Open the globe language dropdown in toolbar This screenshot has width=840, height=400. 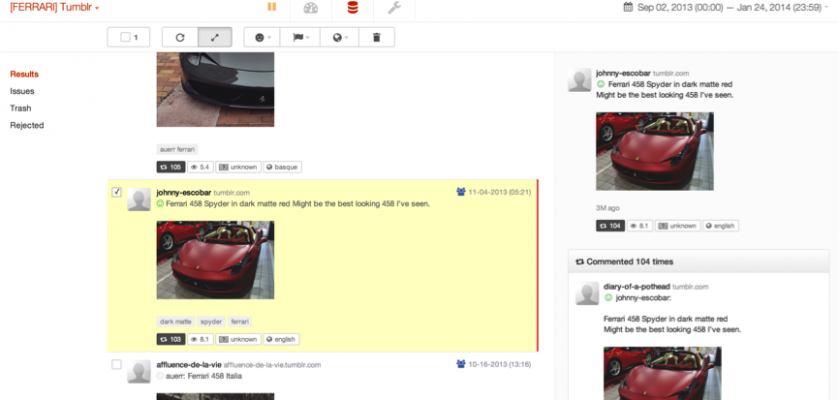coord(340,37)
